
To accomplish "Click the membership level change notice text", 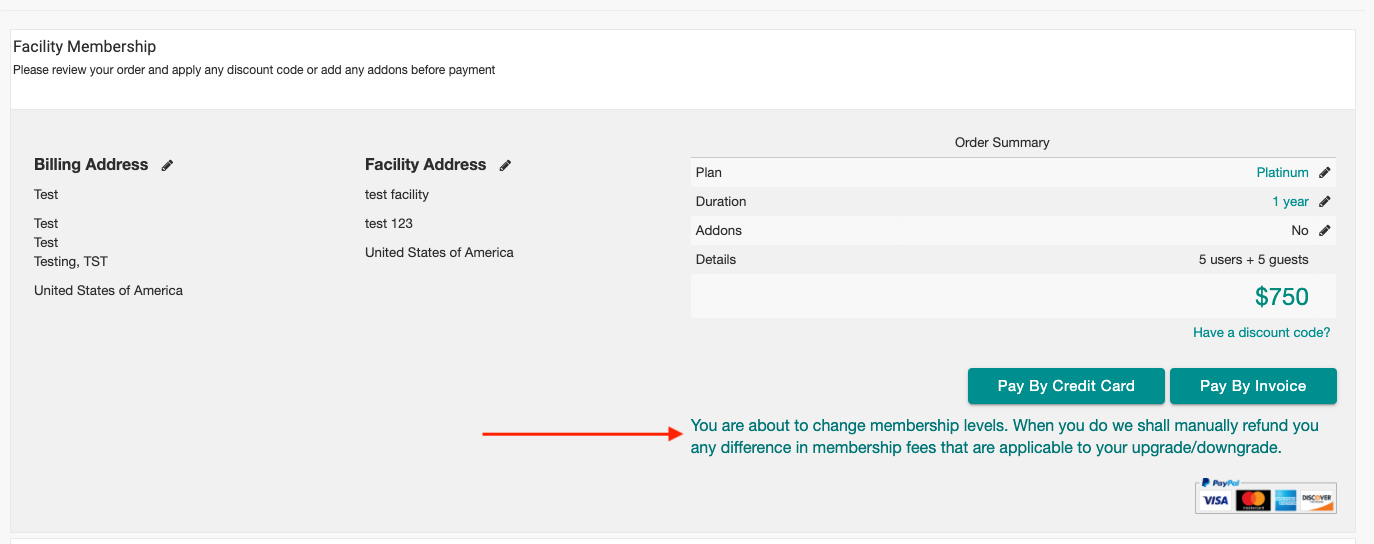I will pyautogui.click(x=1004, y=437).
